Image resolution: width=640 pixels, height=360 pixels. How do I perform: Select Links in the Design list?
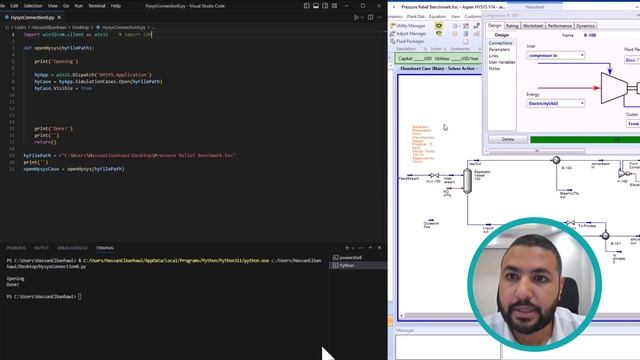(x=493, y=56)
